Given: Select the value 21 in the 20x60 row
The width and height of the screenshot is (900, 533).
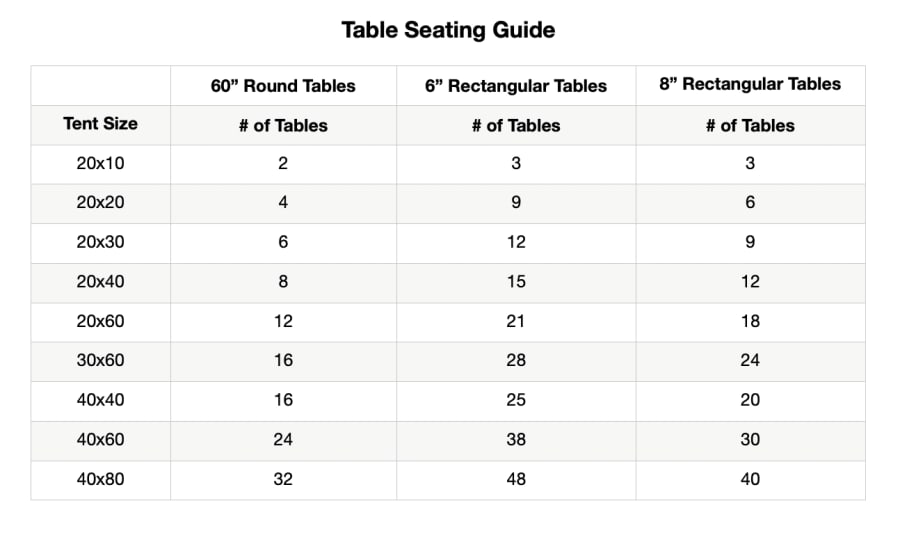Looking at the screenshot, I should (516, 321).
